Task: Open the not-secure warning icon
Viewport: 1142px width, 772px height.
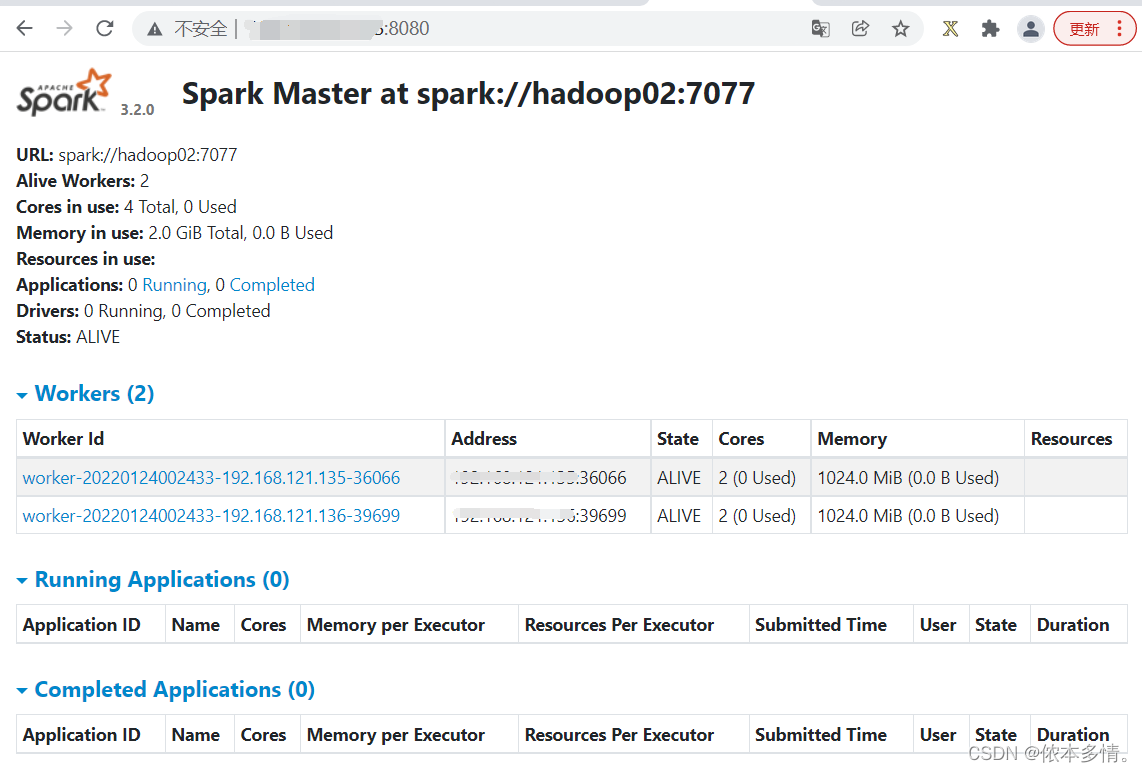Action: (x=154, y=29)
